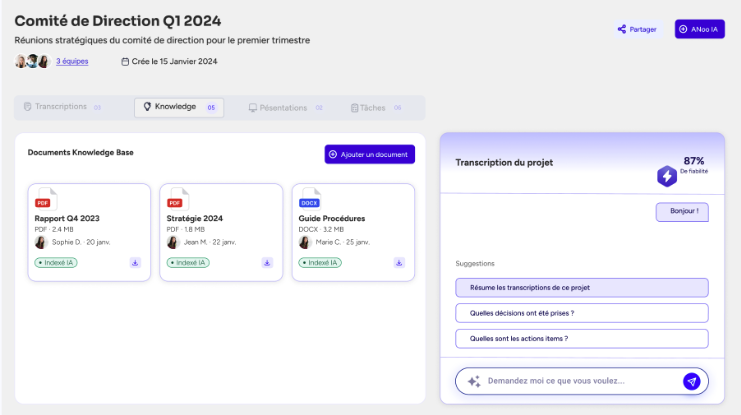The height and width of the screenshot is (415, 741).
Task: Click Marie C. avatar on Guide card
Action: coord(305,242)
